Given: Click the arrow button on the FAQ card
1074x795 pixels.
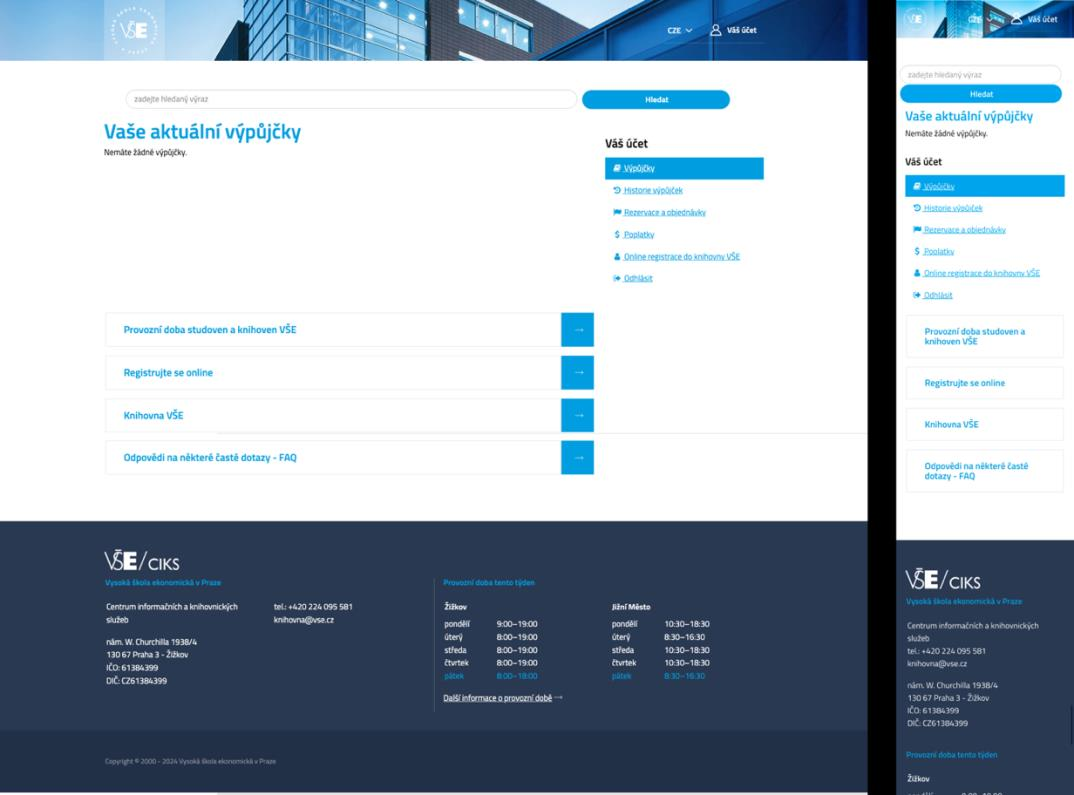Looking at the screenshot, I should pyautogui.click(x=577, y=457).
